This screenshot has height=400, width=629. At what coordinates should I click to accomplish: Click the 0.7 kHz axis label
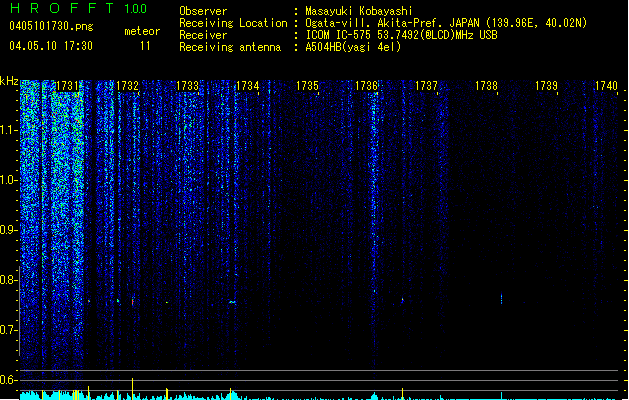(x=8, y=330)
